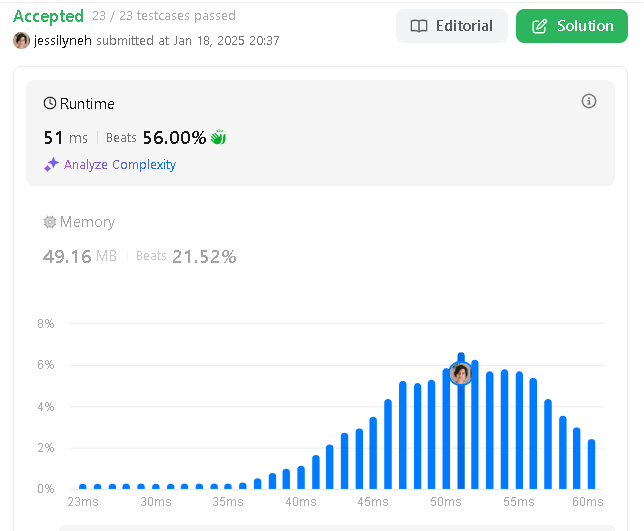Click the Accepted status text

tap(48, 16)
